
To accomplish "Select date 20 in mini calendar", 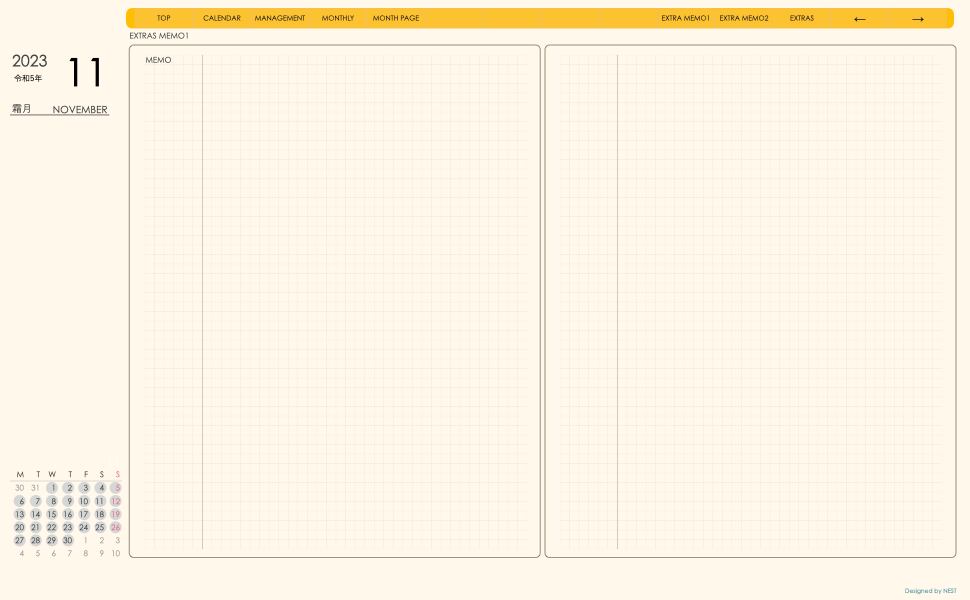I will pyautogui.click(x=20, y=527).
